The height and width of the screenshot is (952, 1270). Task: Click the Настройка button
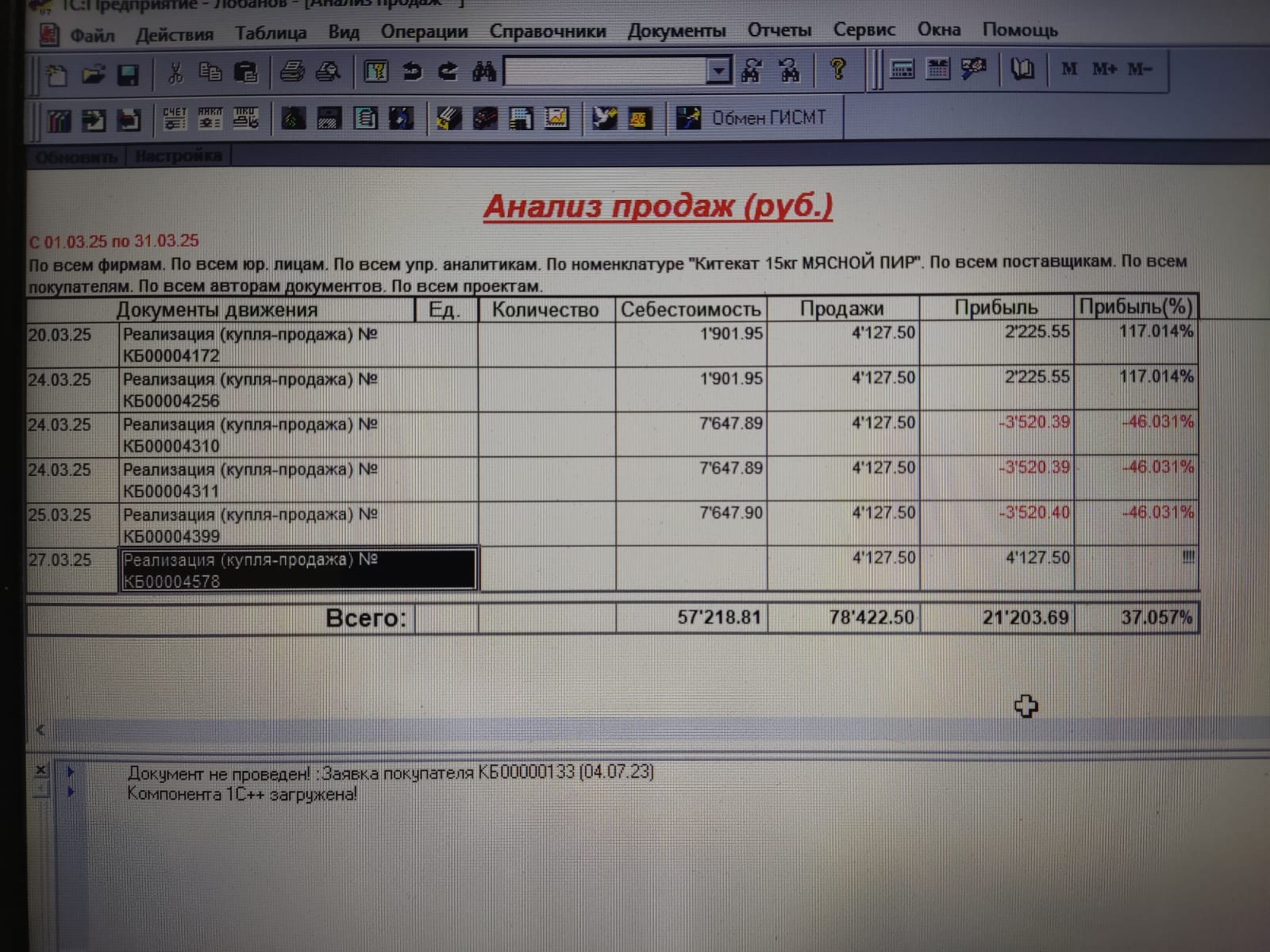179,155
